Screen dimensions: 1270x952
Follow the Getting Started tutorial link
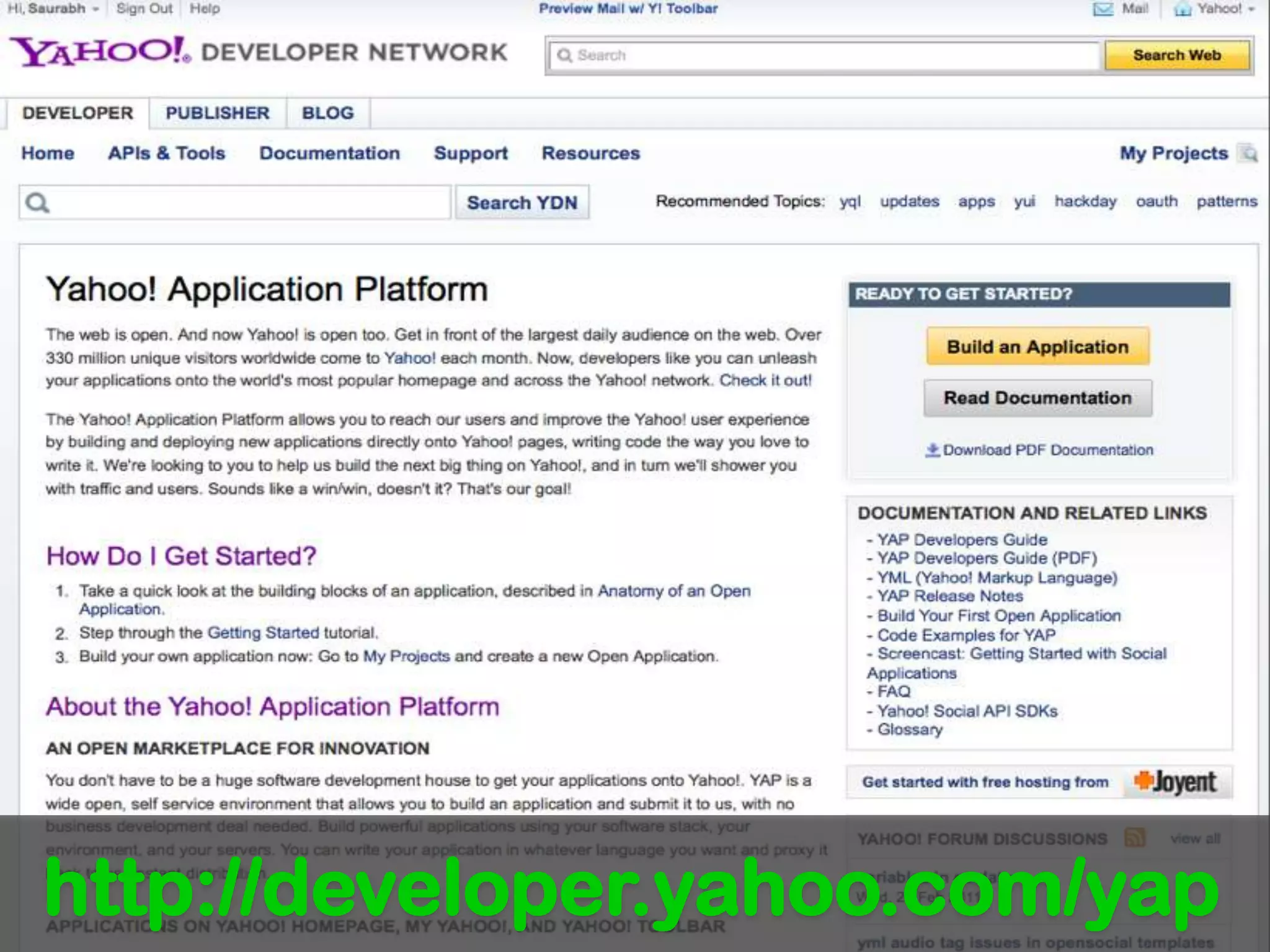click(x=263, y=633)
